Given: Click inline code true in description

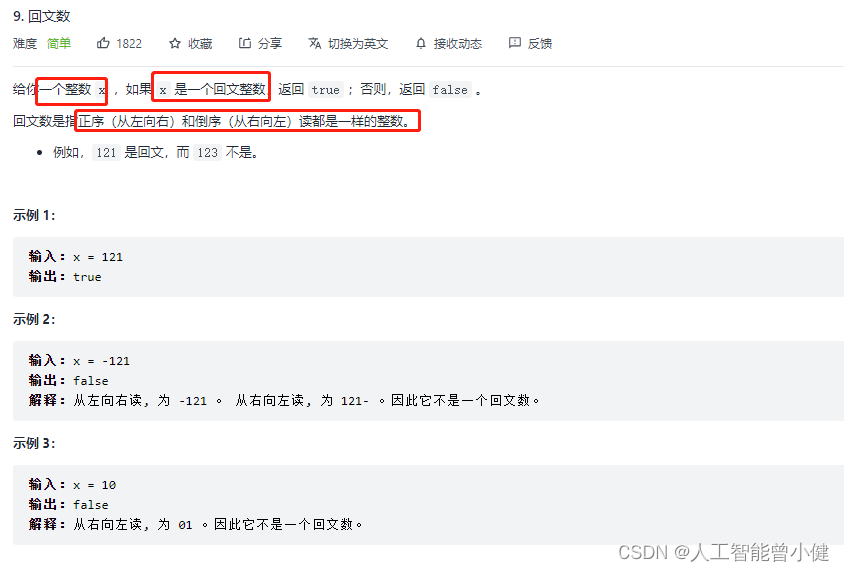Looking at the screenshot, I should tap(326, 90).
